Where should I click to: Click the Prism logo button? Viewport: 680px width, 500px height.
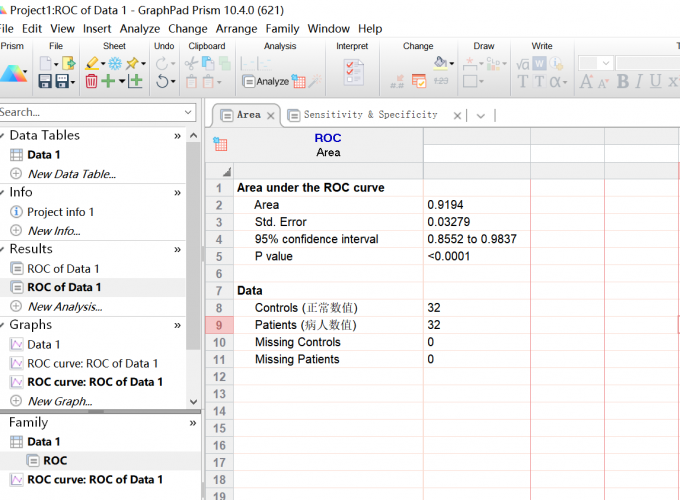coord(13,73)
